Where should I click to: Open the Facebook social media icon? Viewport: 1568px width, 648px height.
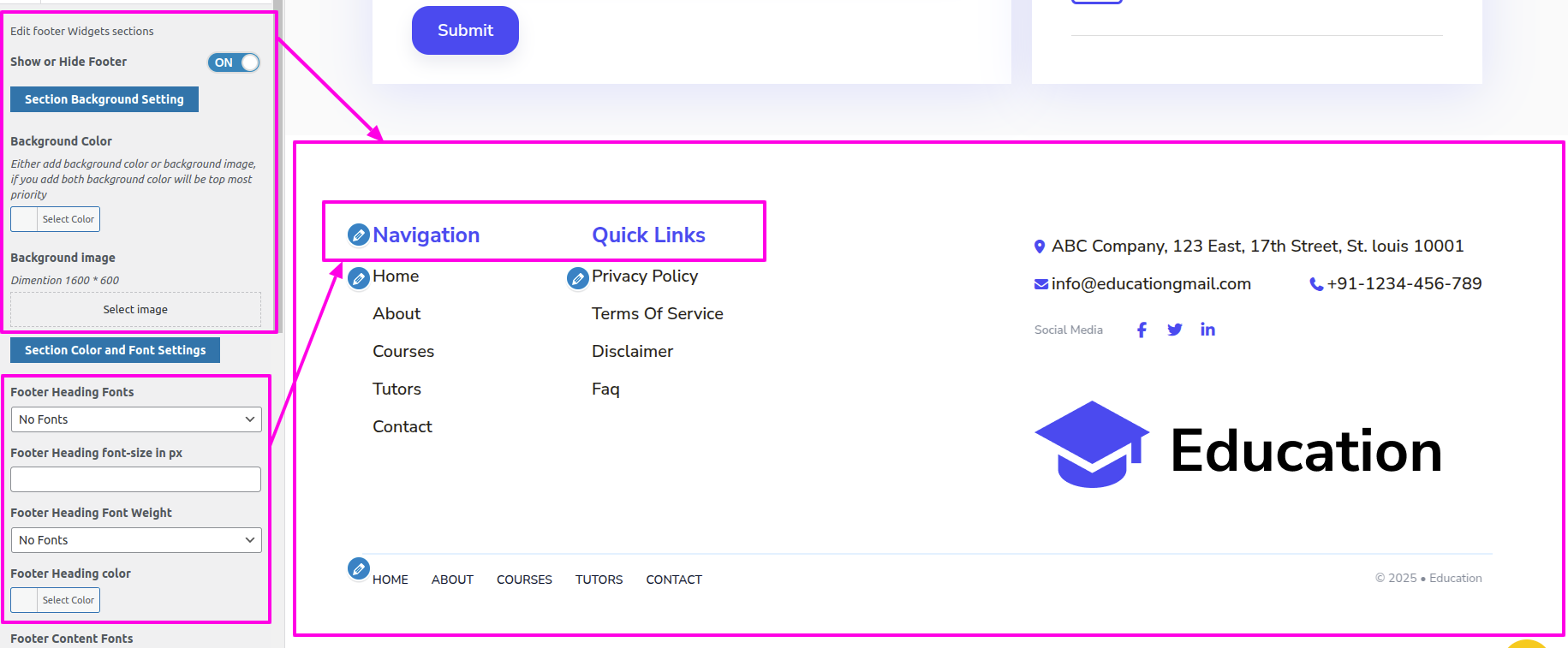click(x=1142, y=330)
